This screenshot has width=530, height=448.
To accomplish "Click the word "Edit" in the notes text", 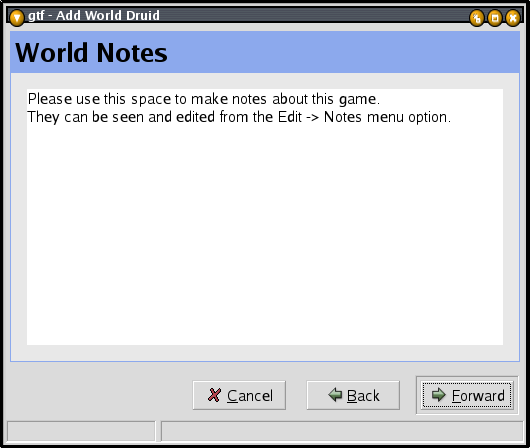I will tap(290, 117).
